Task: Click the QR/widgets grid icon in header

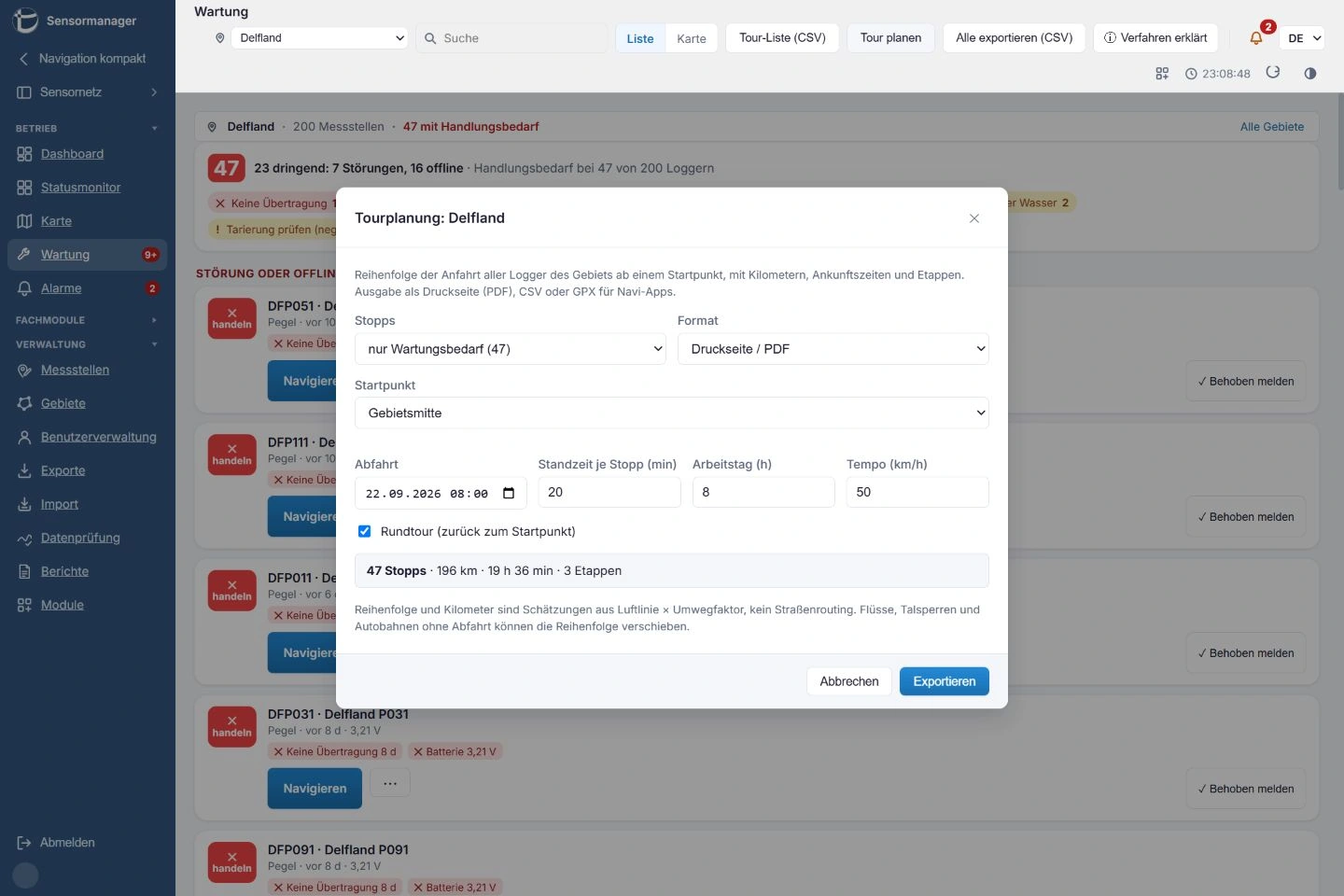Action: pos(1162,74)
